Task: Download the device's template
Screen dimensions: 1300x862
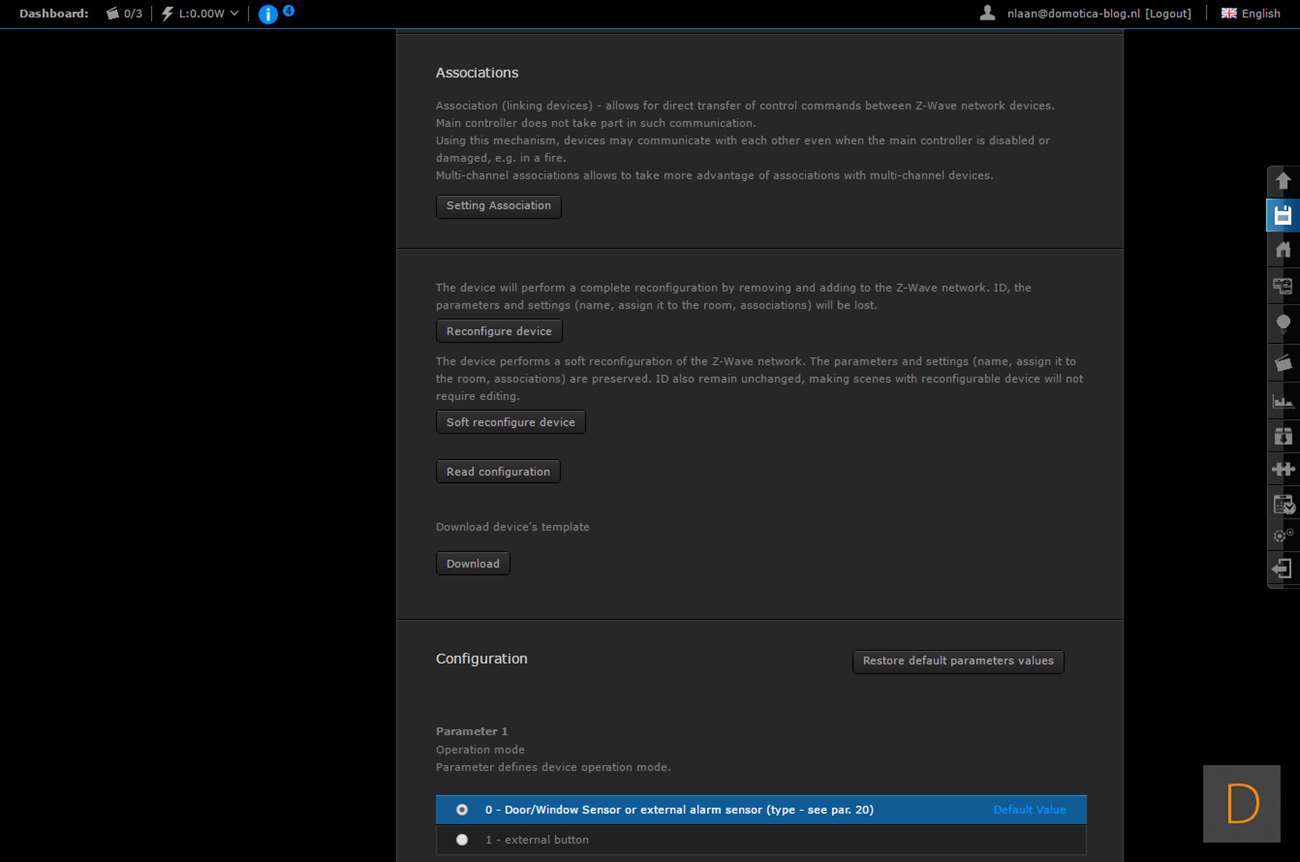Action: tap(473, 564)
